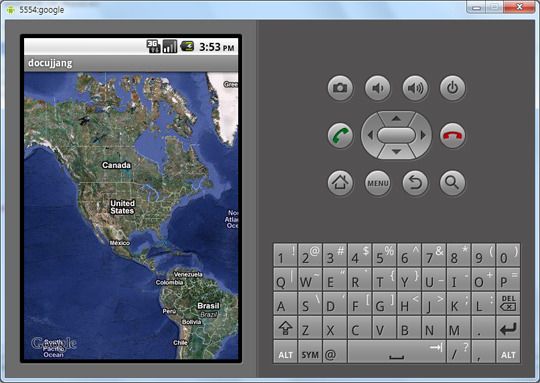Click the G key
Image resolution: width=540 pixels, height=383 pixels.
(x=384, y=303)
